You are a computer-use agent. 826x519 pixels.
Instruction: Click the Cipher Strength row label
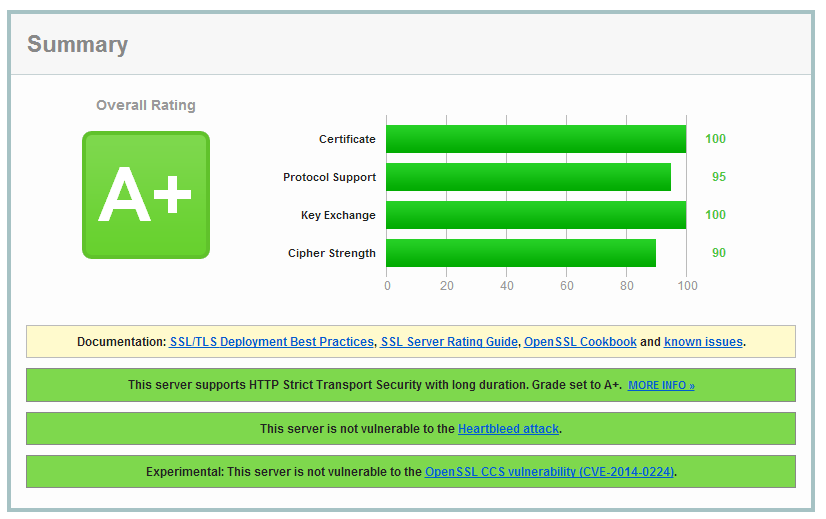pyautogui.click(x=331, y=253)
